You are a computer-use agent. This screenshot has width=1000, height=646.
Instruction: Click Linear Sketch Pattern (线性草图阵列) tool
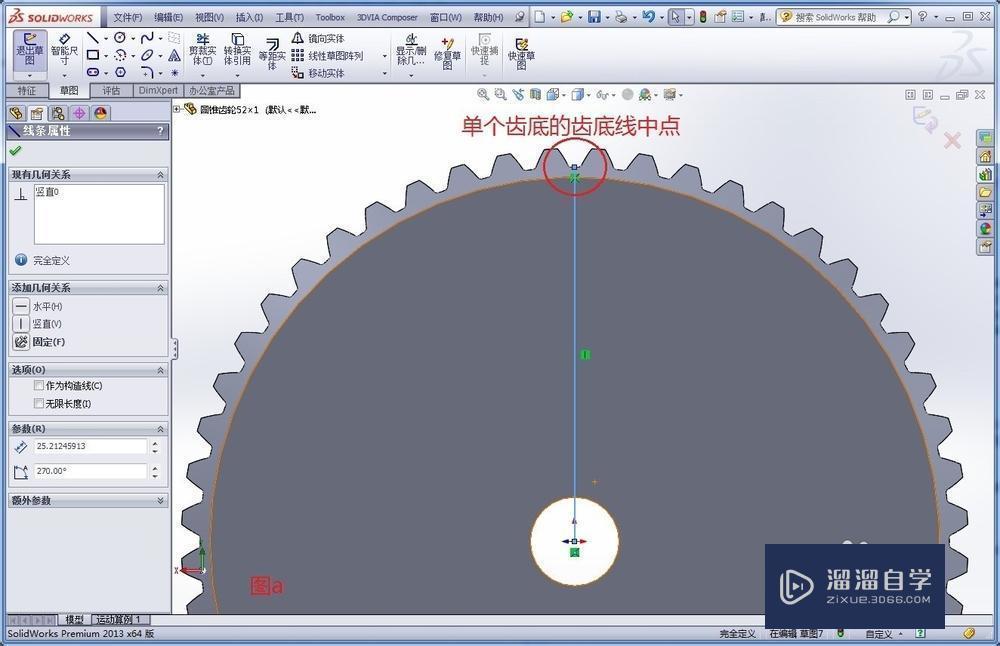tap(328, 55)
